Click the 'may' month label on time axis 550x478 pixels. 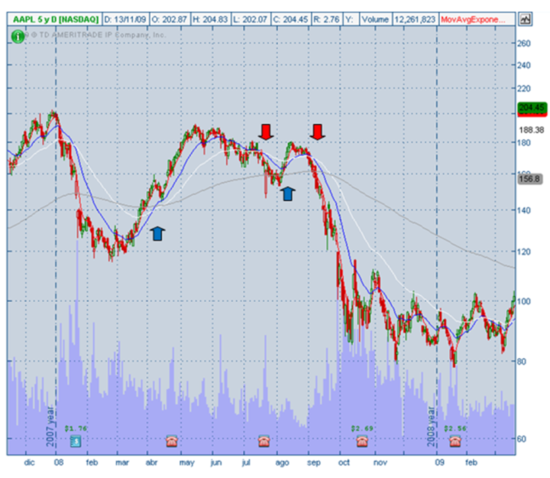tap(187, 463)
